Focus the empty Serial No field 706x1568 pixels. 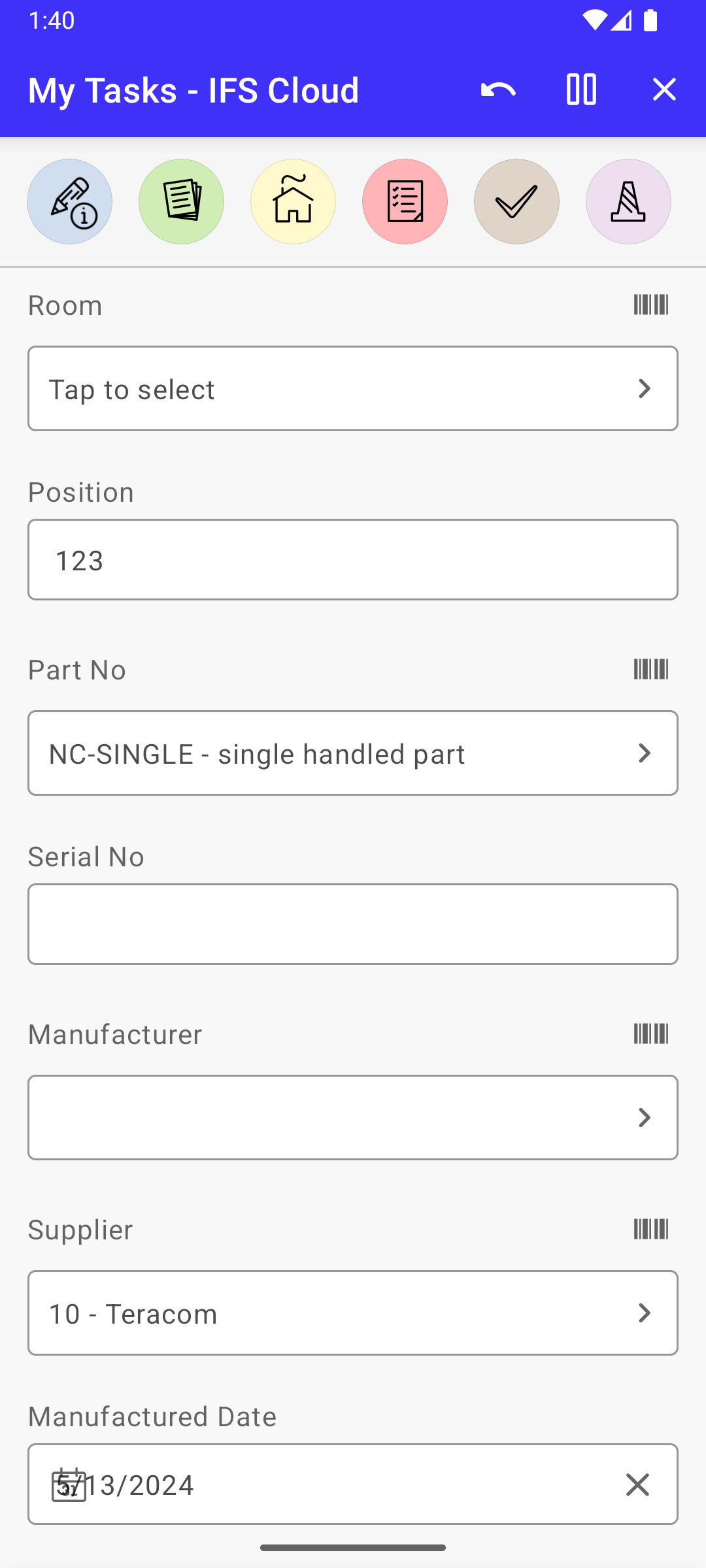(353, 924)
